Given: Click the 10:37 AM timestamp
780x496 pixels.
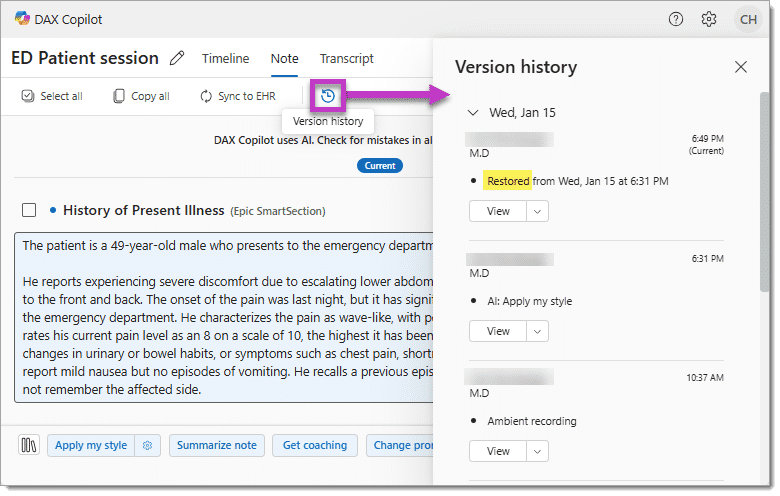Looking at the screenshot, I should tap(705, 378).
